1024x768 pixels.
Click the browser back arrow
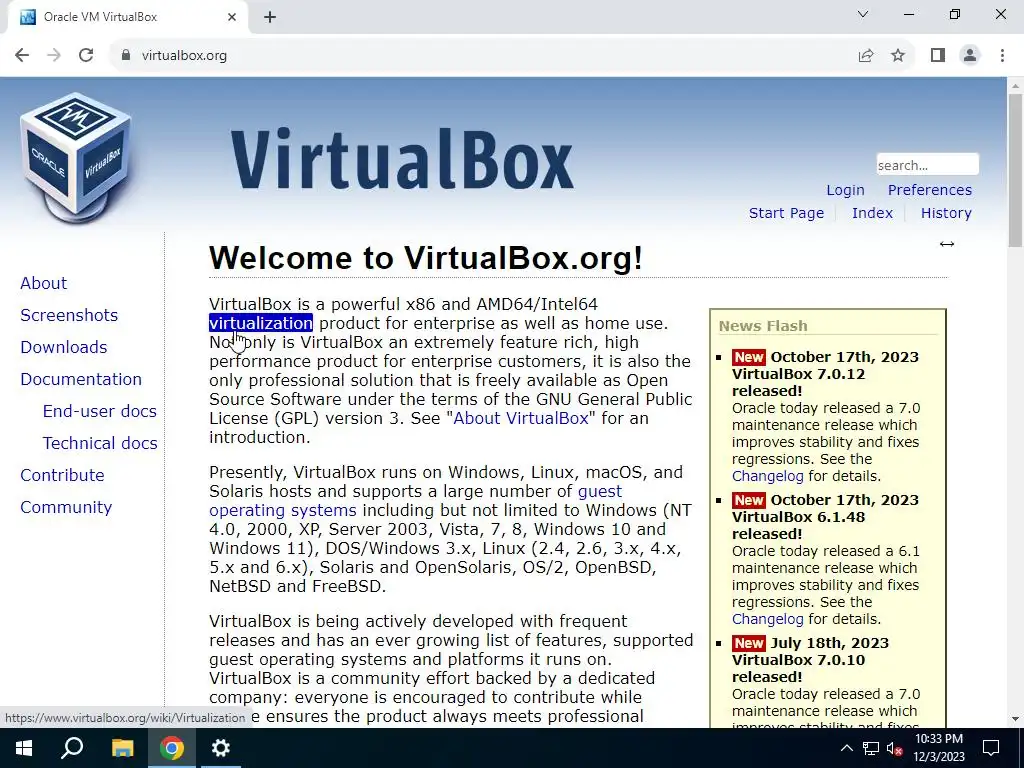(x=22, y=56)
